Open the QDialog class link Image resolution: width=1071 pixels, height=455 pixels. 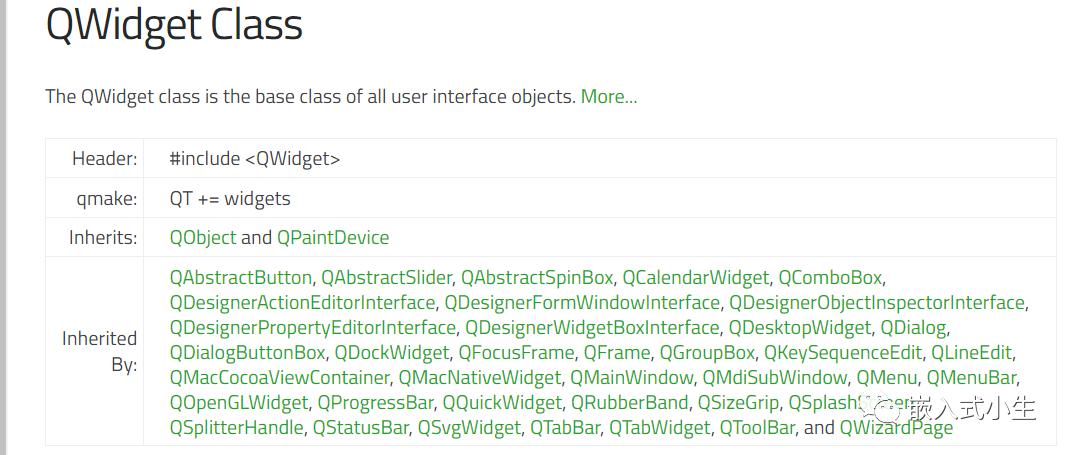tap(913, 327)
